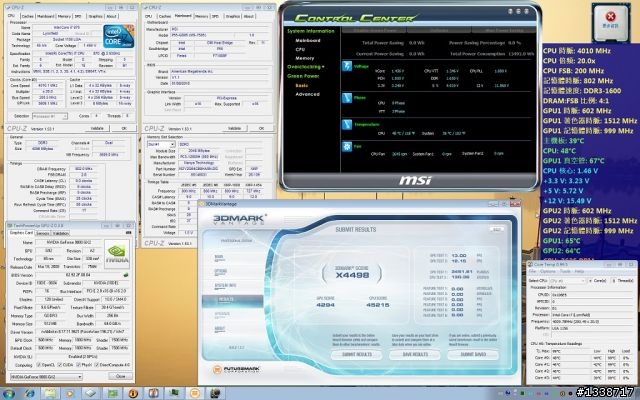Open the Select CPU dropdown in Core Temp
The width and height of the screenshot is (640, 400).
click(x=567, y=281)
